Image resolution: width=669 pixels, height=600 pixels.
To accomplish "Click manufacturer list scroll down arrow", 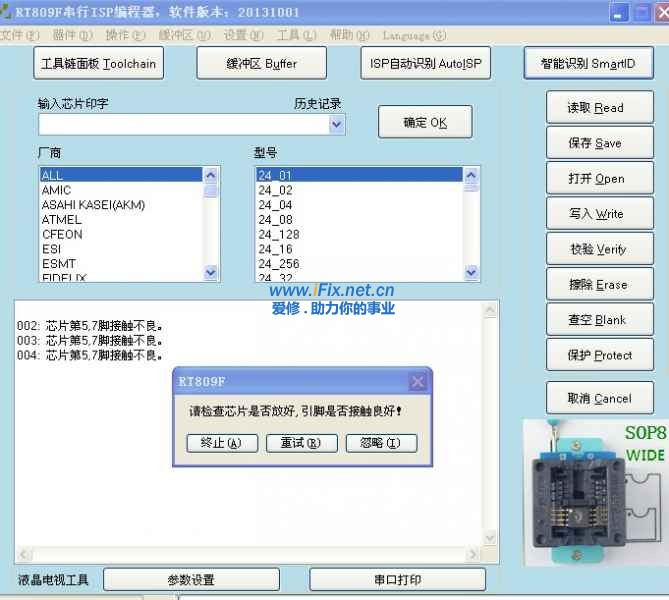I will (x=211, y=272).
